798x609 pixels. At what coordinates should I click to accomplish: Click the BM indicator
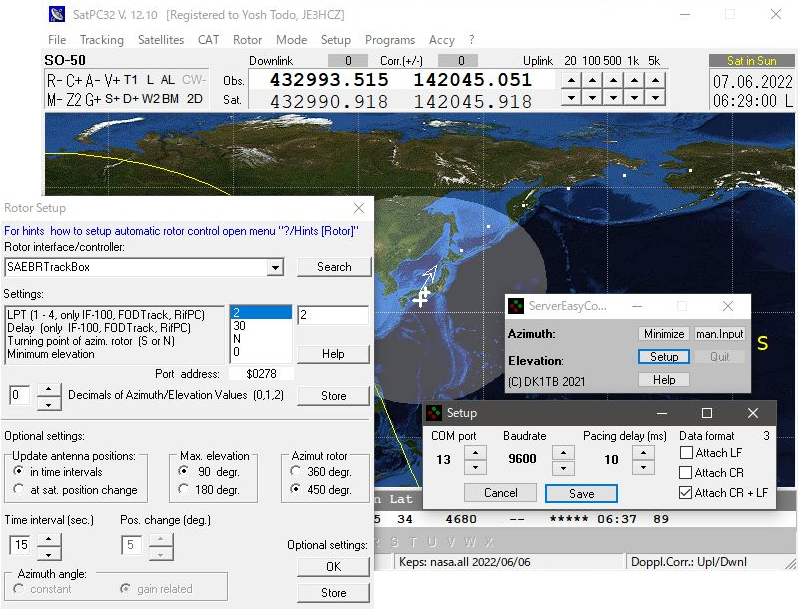pyautogui.click(x=169, y=99)
